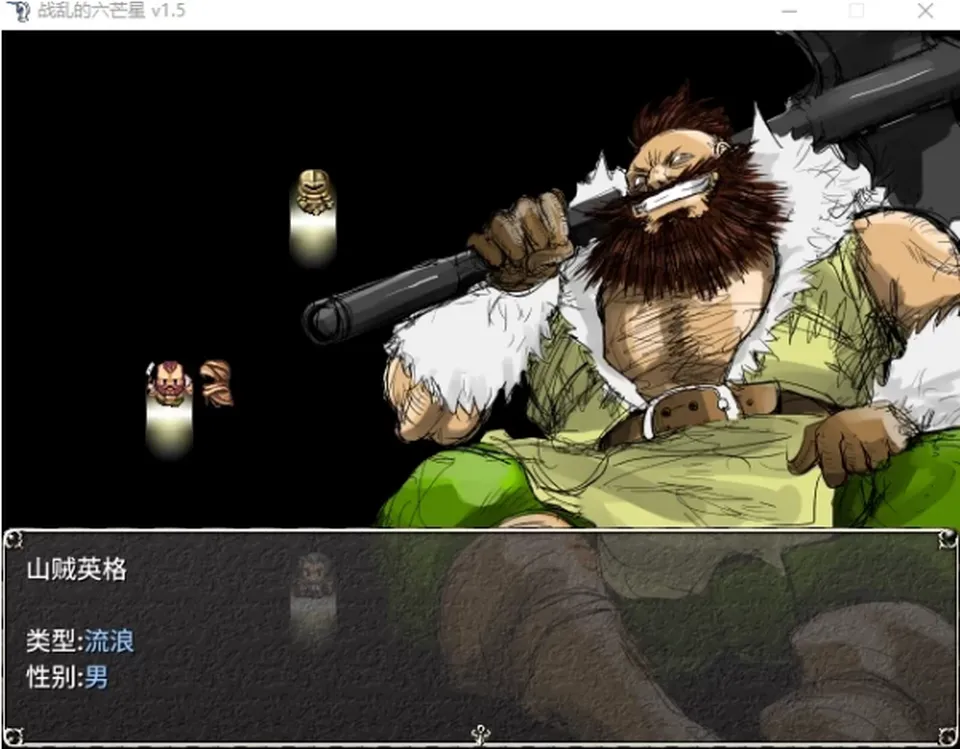This screenshot has width=960, height=749.
Task: Select the golden helmet knight sprite
Action: pyautogui.click(x=315, y=192)
